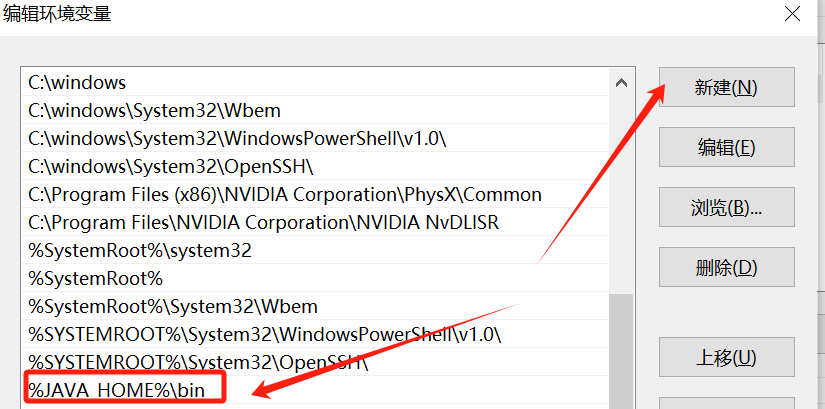Viewport: 825px width, 409px height.
Task: Click the 上移(U) move up button
Action: [x=727, y=358]
